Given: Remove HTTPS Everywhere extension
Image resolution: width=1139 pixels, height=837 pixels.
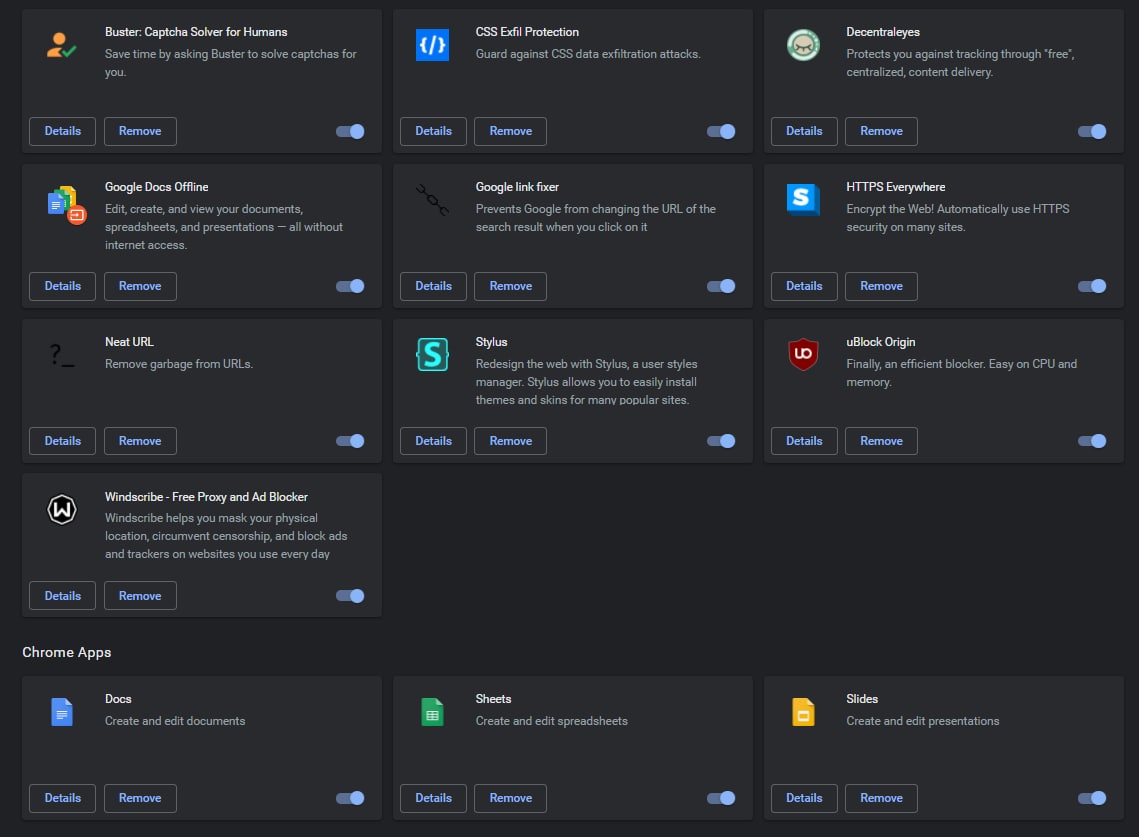Looking at the screenshot, I should click(x=881, y=286).
